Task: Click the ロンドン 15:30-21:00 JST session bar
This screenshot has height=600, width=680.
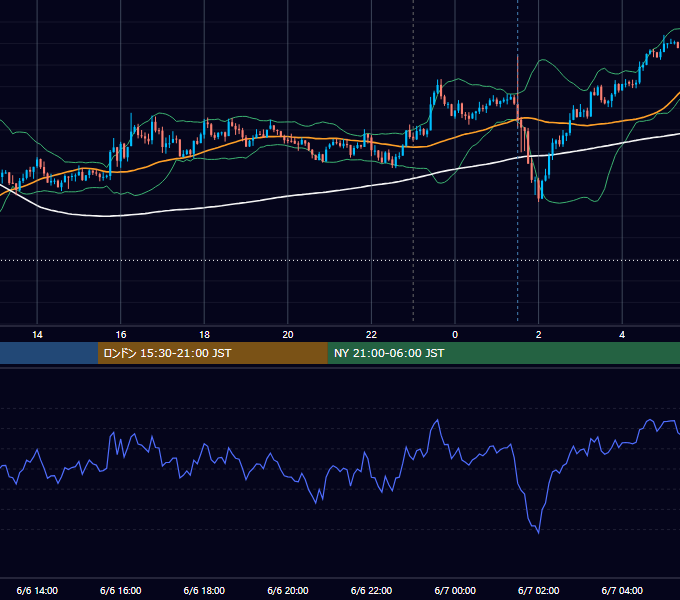Action: click(x=212, y=353)
